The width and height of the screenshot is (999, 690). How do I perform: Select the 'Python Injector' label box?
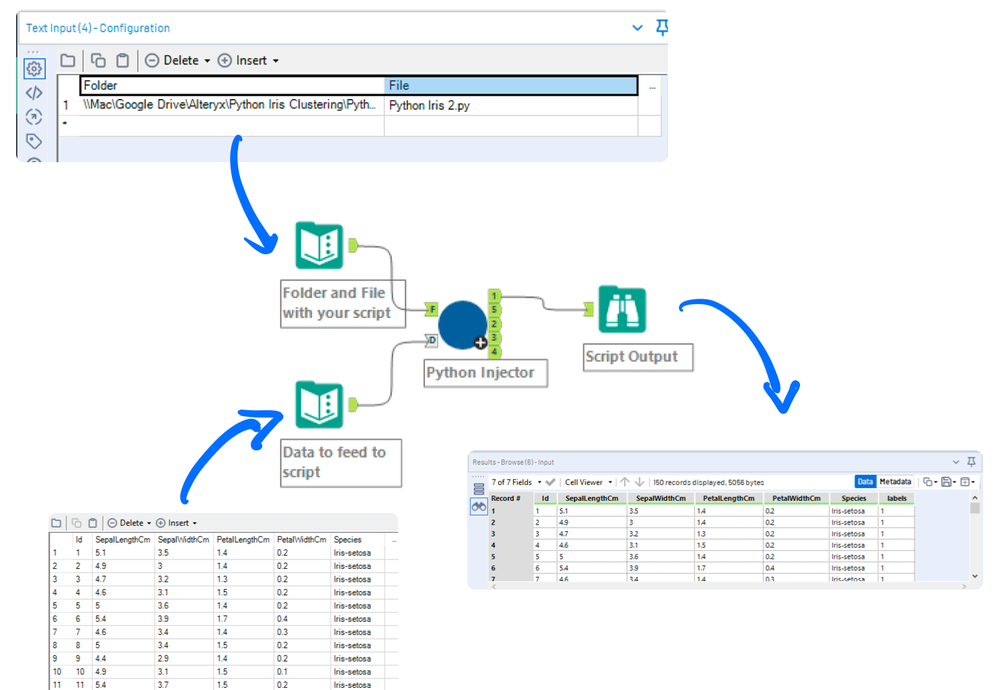[x=485, y=373]
